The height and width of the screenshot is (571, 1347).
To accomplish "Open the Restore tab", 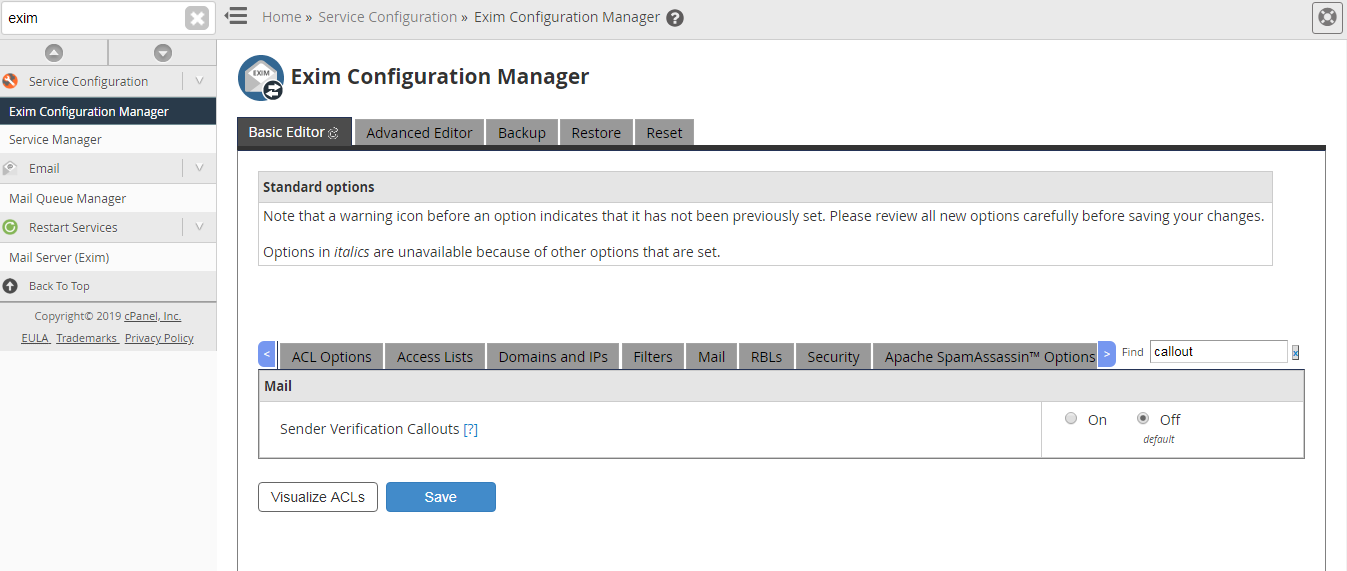I will [596, 133].
